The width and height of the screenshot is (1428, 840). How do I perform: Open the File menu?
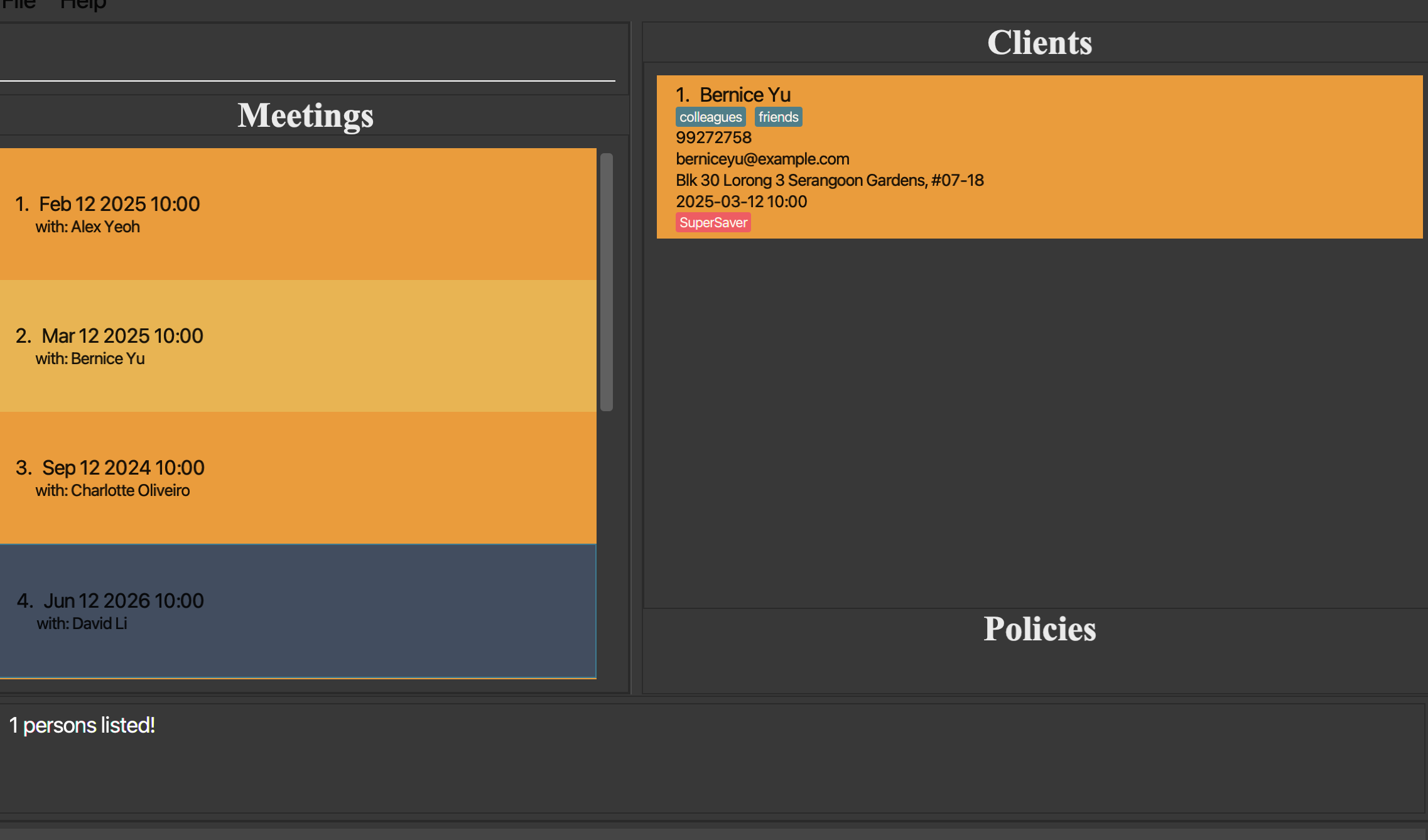(x=18, y=5)
